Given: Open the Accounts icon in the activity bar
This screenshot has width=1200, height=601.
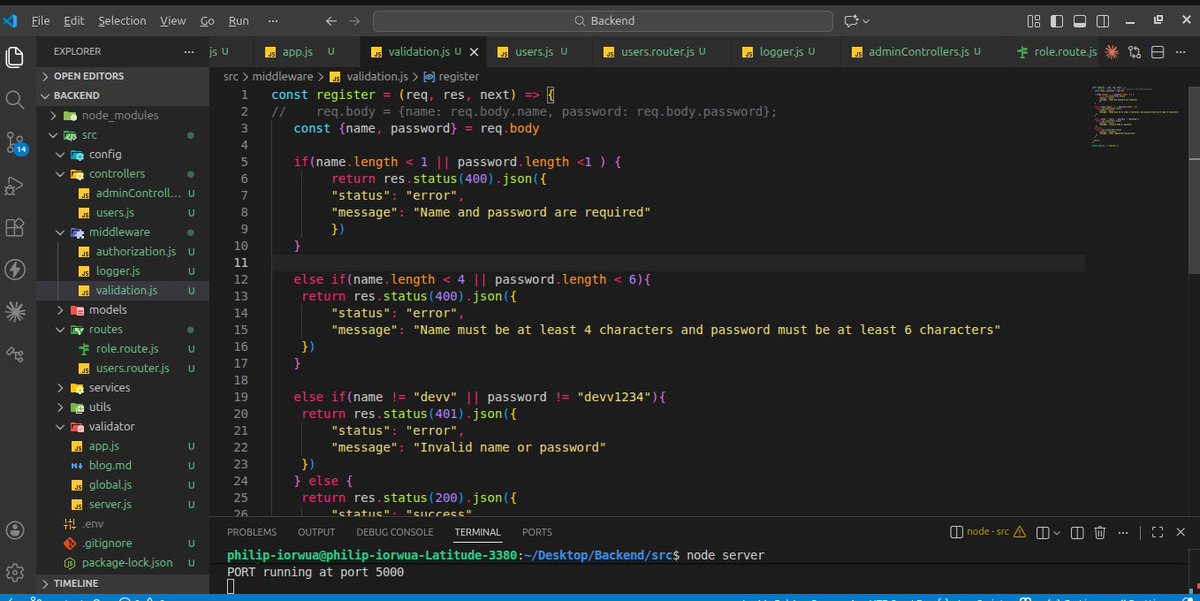Looking at the screenshot, I should [15, 530].
